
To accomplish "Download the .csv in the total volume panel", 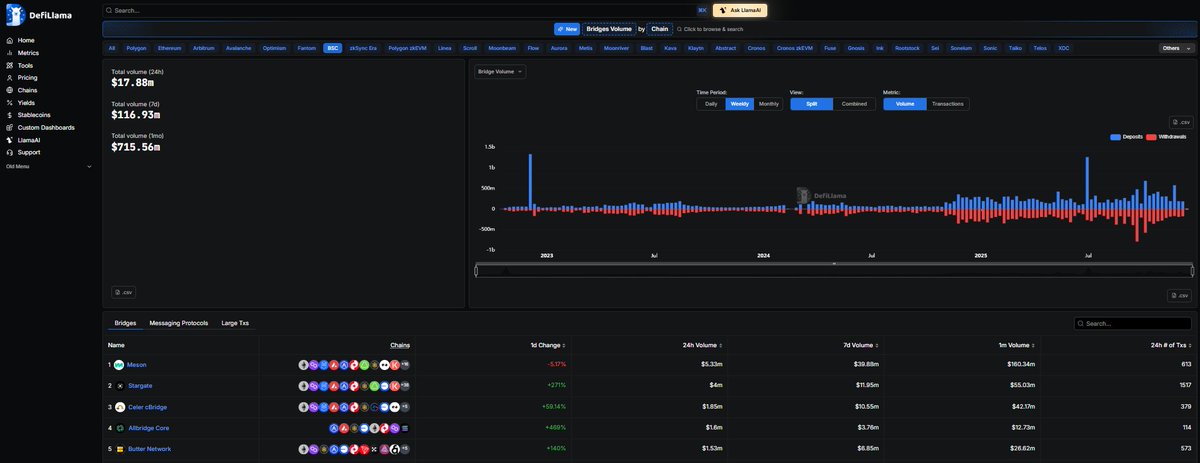I will pyautogui.click(x=123, y=292).
